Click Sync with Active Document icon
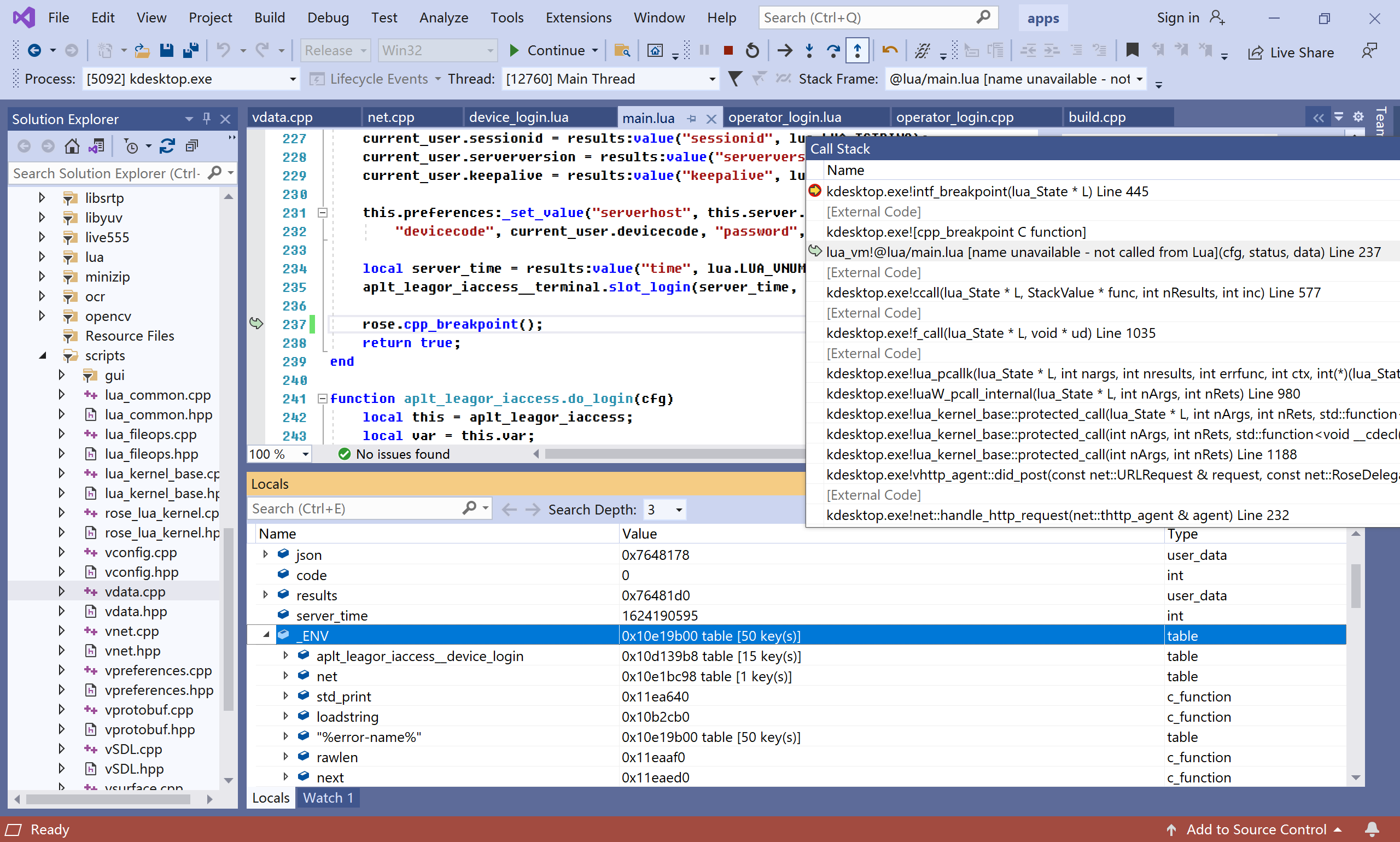The image size is (1400, 842). 167,147
